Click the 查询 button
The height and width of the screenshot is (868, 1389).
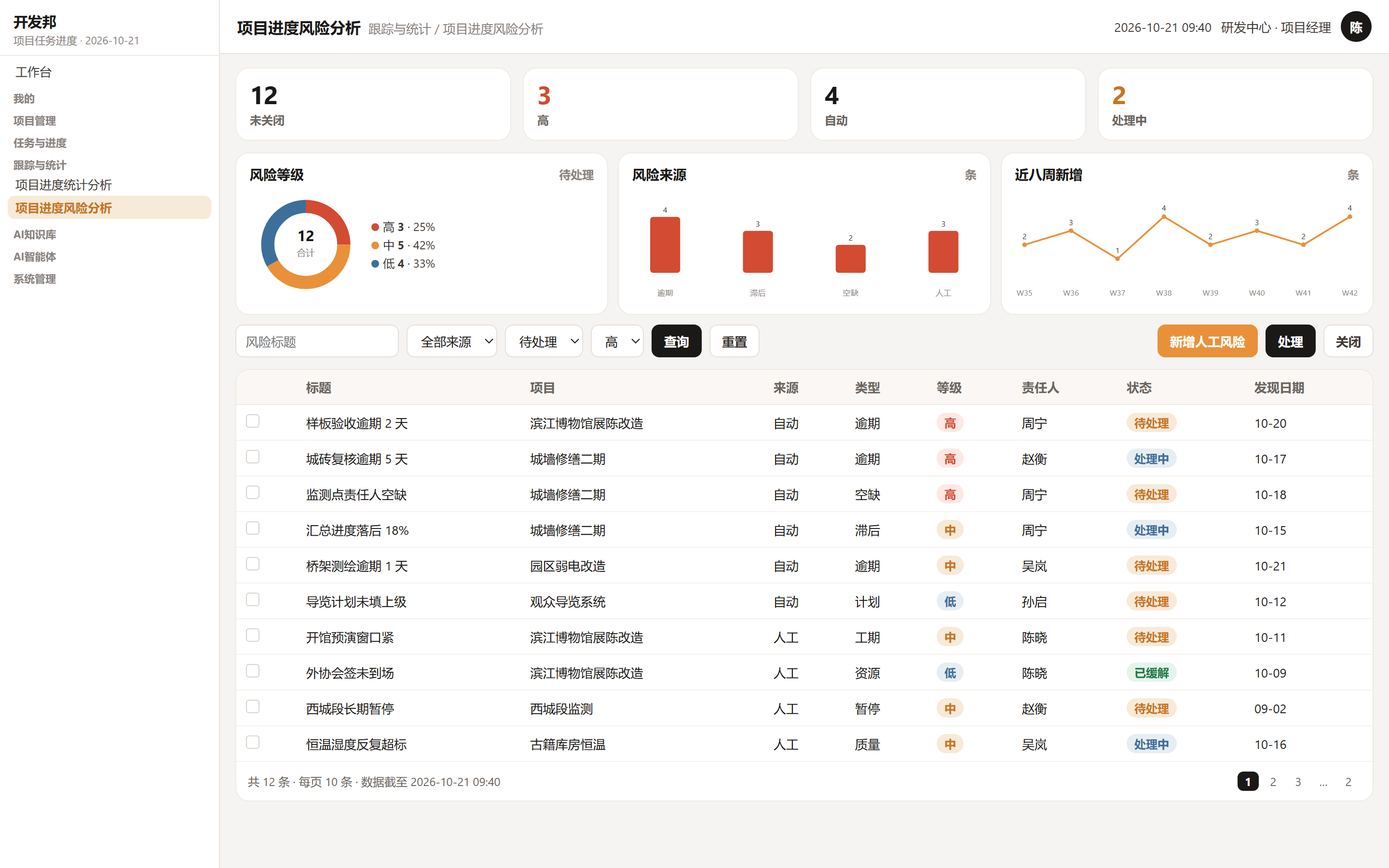[x=676, y=341]
